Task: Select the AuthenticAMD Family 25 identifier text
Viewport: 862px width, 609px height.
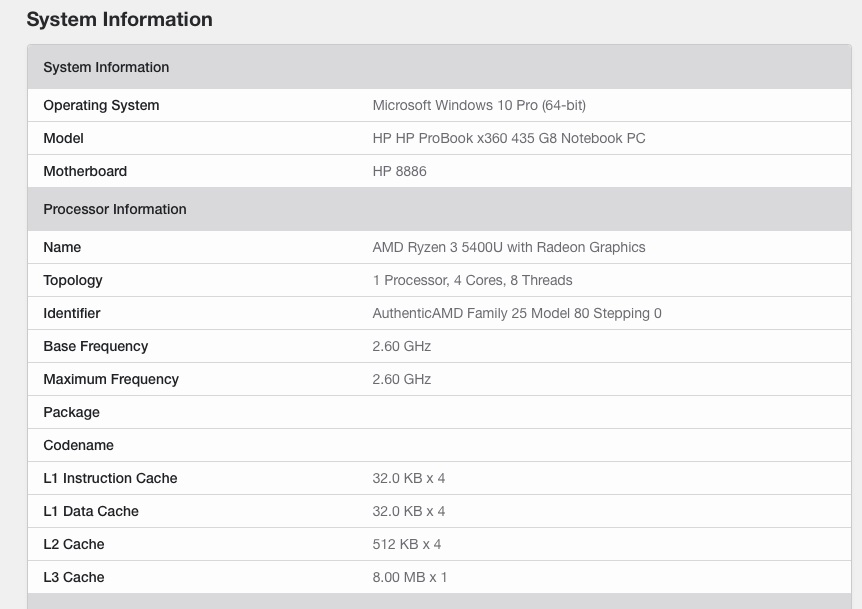Action: pyautogui.click(x=516, y=313)
